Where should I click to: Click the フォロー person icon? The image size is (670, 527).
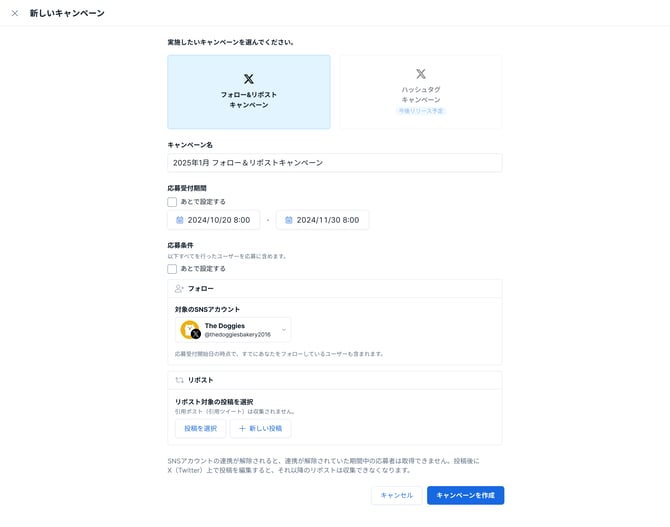tap(180, 289)
